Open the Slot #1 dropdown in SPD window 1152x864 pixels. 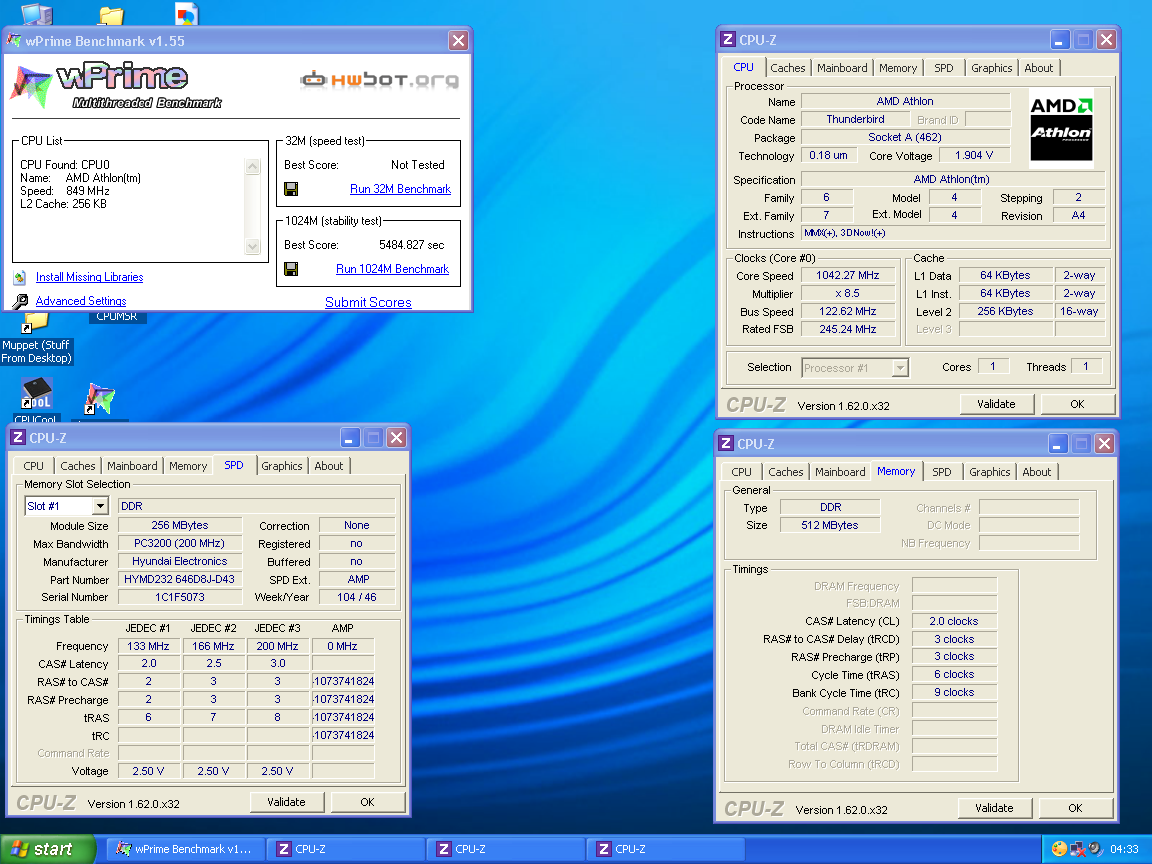click(x=101, y=505)
